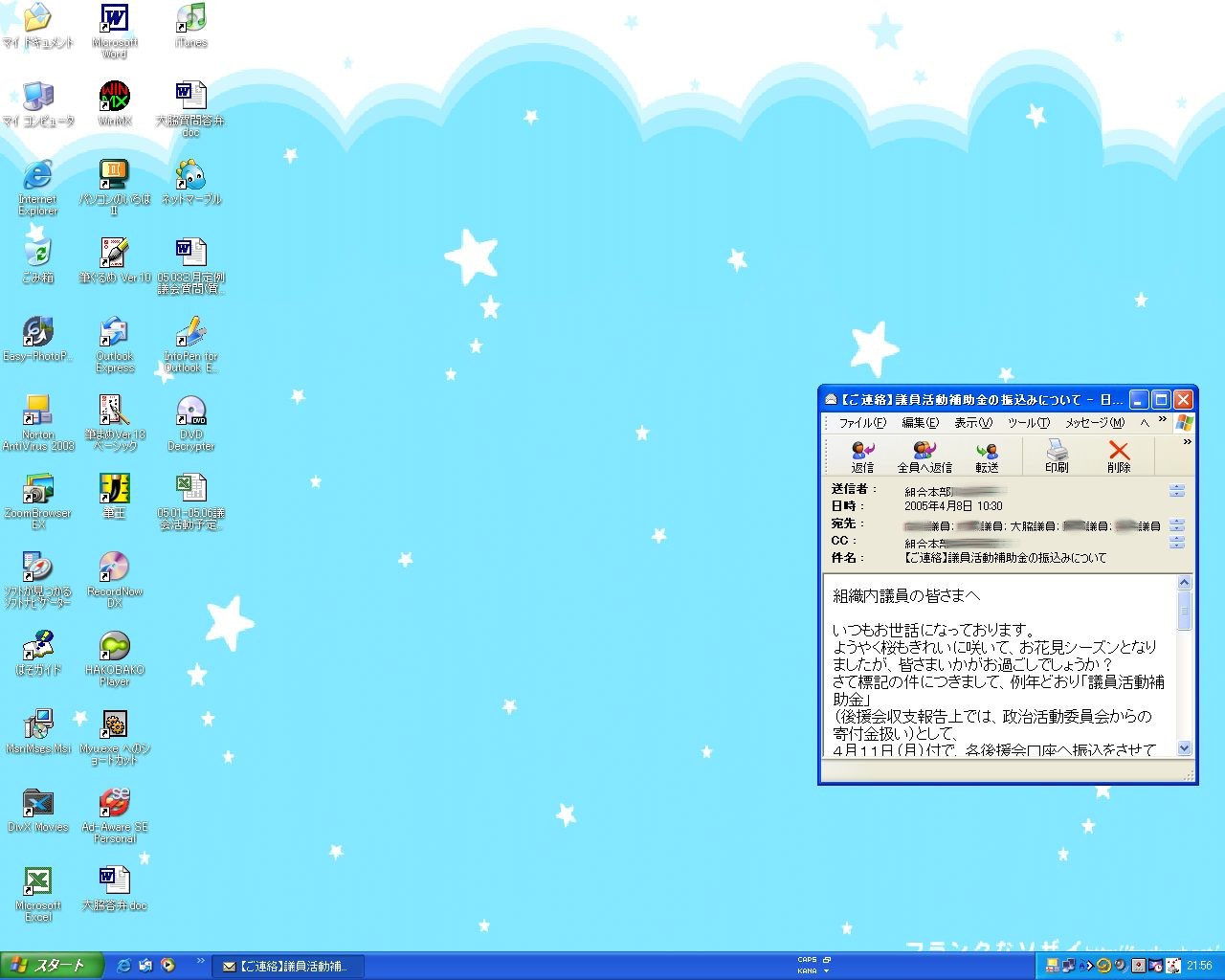Select the DVD Decrypter desktop shortcut
Screen dimensions: 1225x980
point(190,413)
